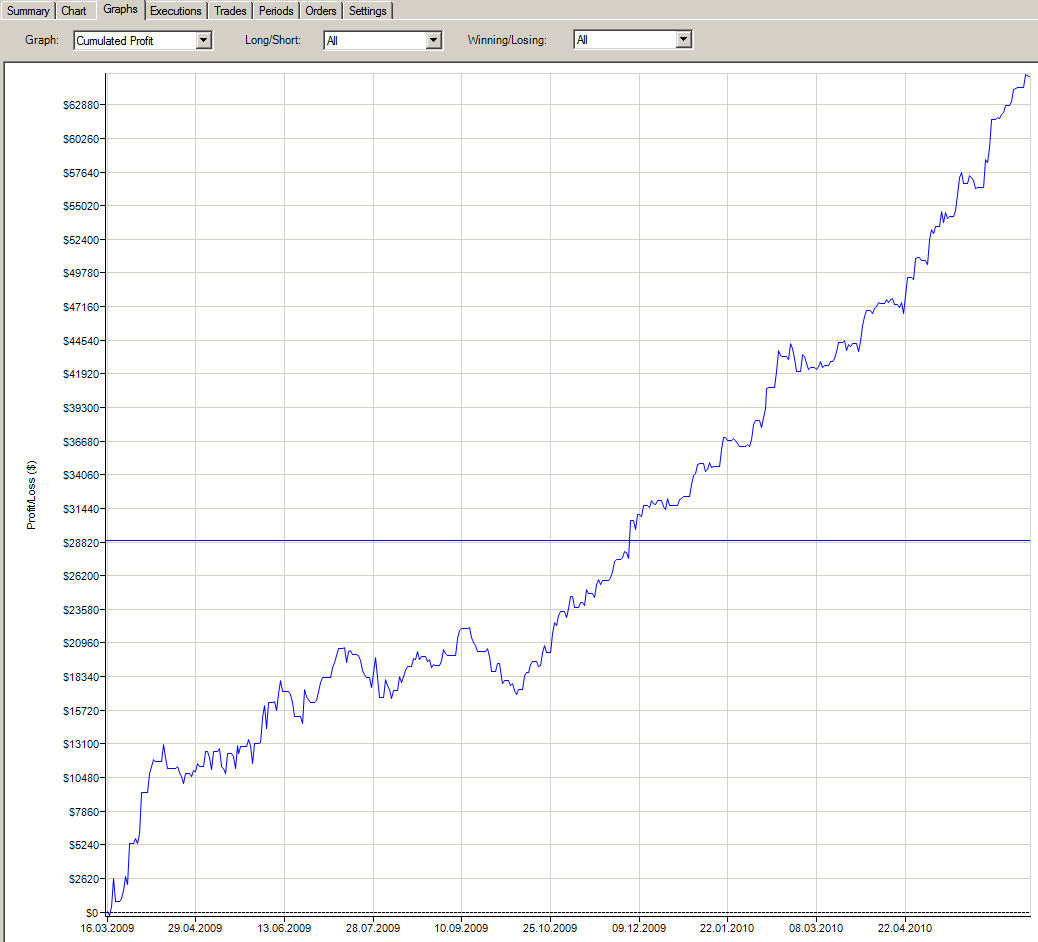
Task: Click the Winning/Losing: label
Action: 507,40
